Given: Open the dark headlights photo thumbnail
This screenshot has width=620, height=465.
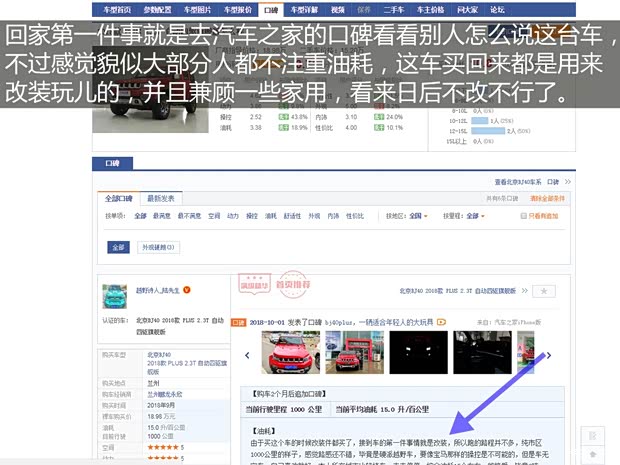Looking at the screenshot, I should pos(419,352).
